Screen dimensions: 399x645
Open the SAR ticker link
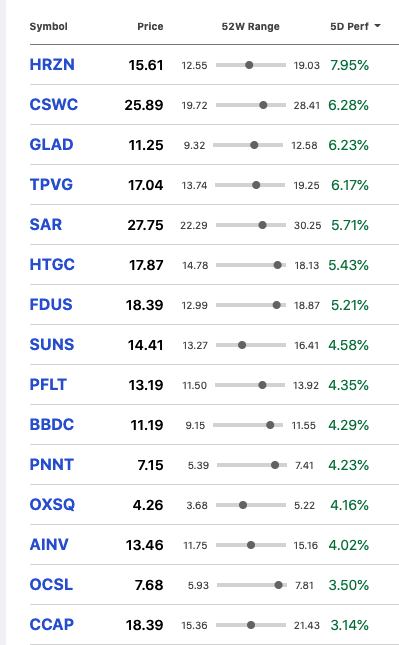tap(46, 225)
